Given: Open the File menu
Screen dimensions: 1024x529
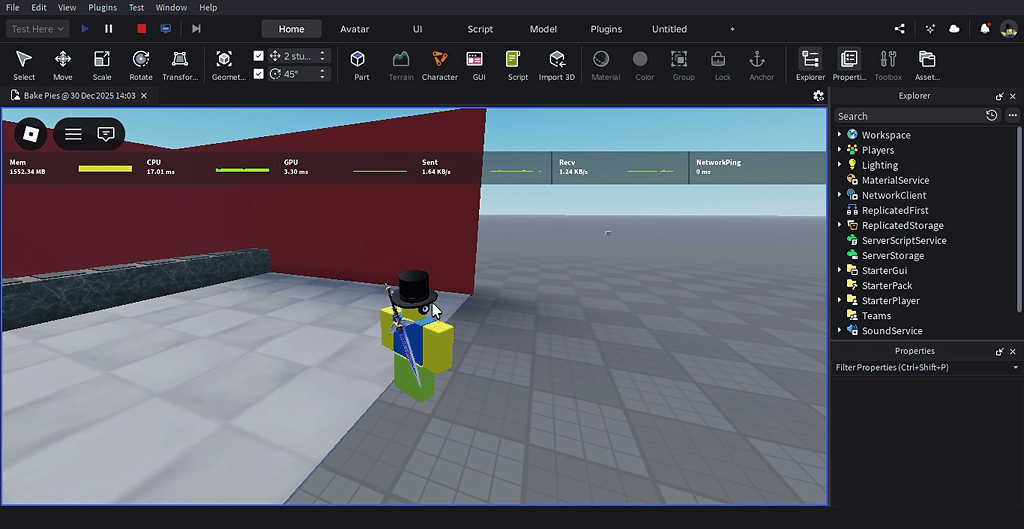Looking at the screenshot, I should (x=12, y=7).
